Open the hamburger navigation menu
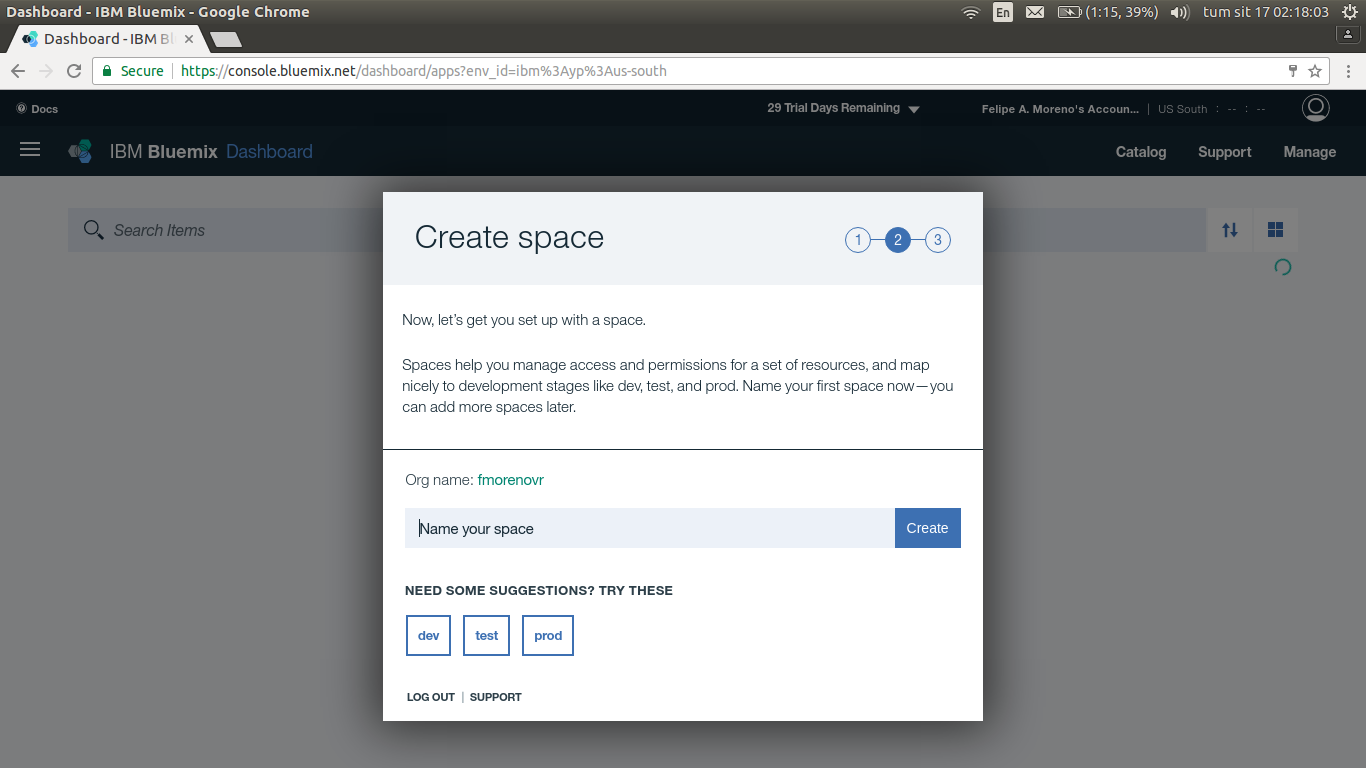This screenshot has height=768, width=1366. coord(30,149)
